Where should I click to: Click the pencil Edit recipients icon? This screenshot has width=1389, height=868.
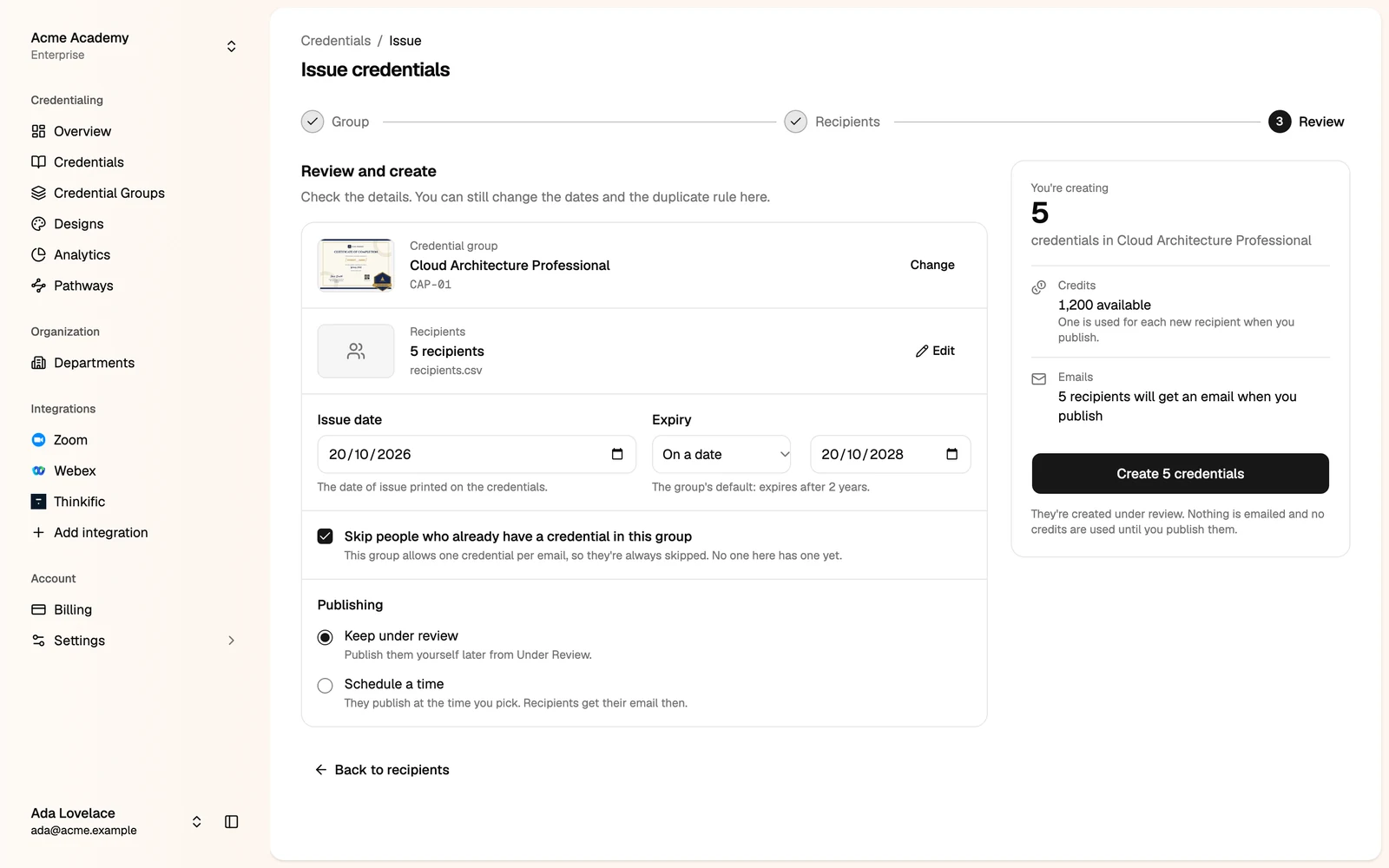click(922, 352)
